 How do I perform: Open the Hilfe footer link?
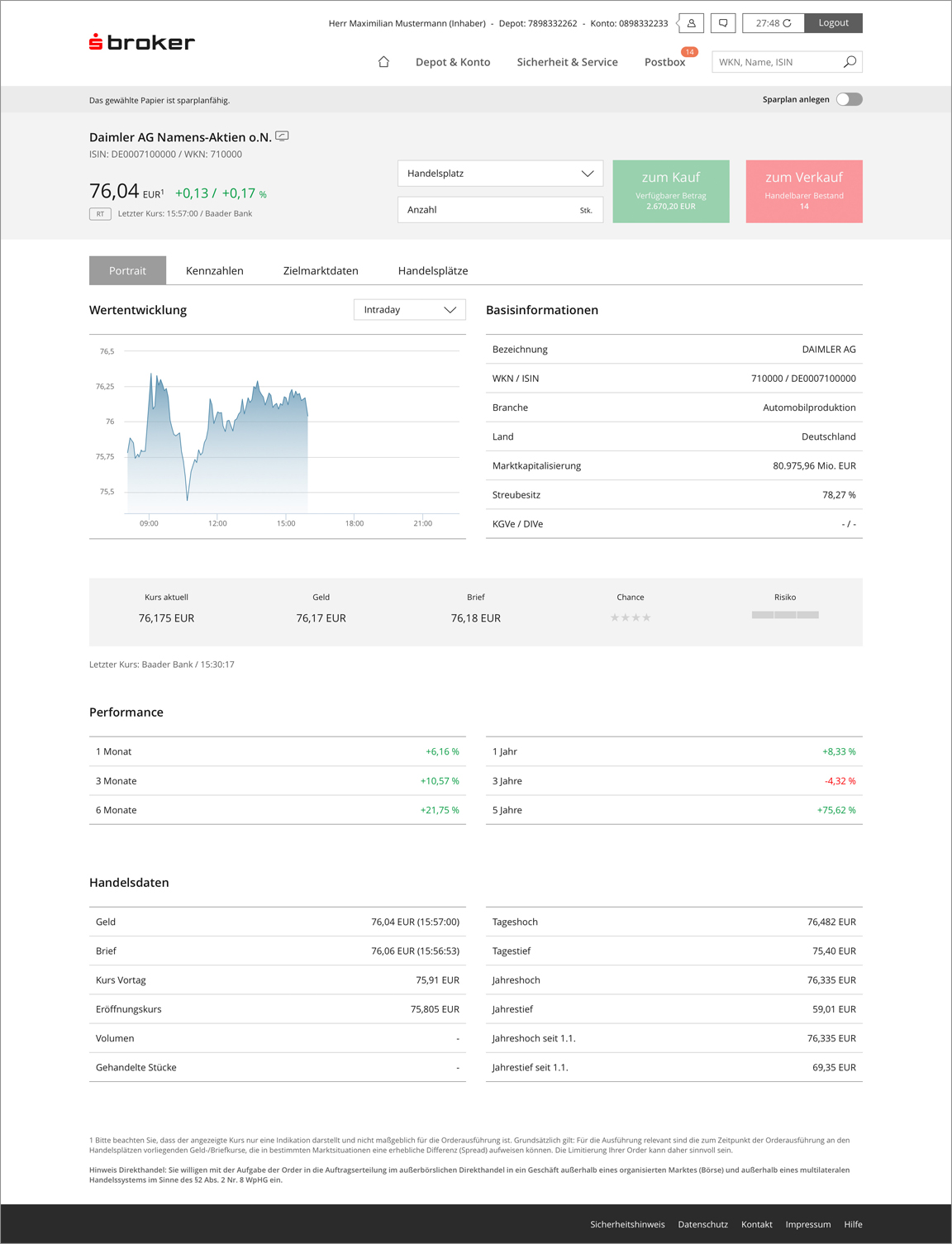point(854,1224)
